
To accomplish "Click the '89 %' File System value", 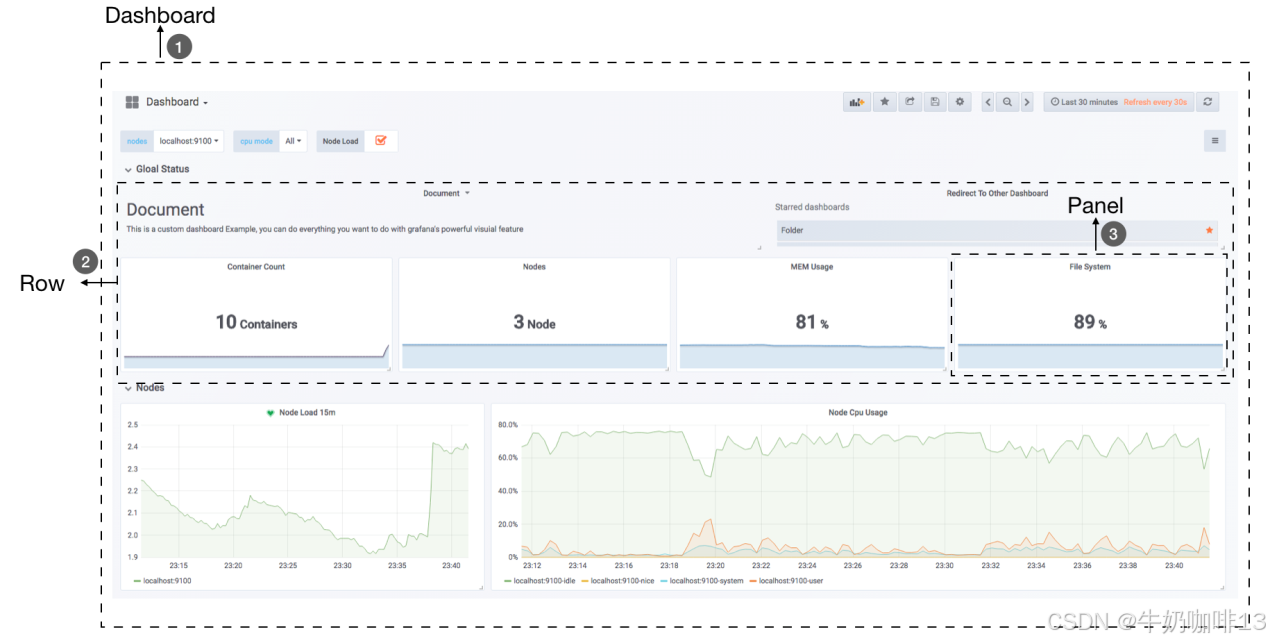I will 1090,322.
